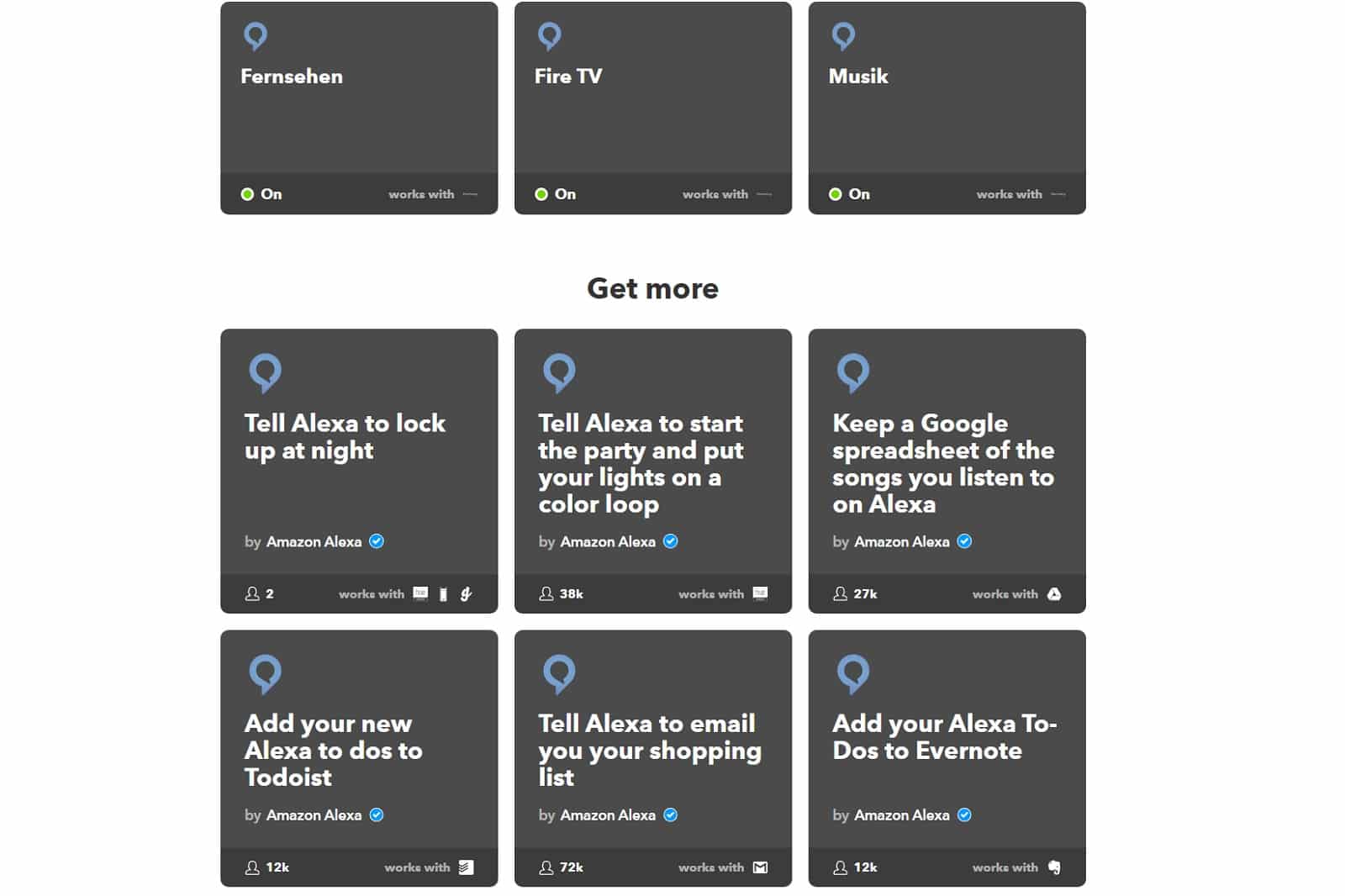Click the 38k users count
This screenshot has width=1345, height=896.
pyautogui.click(x=562, y=594)
